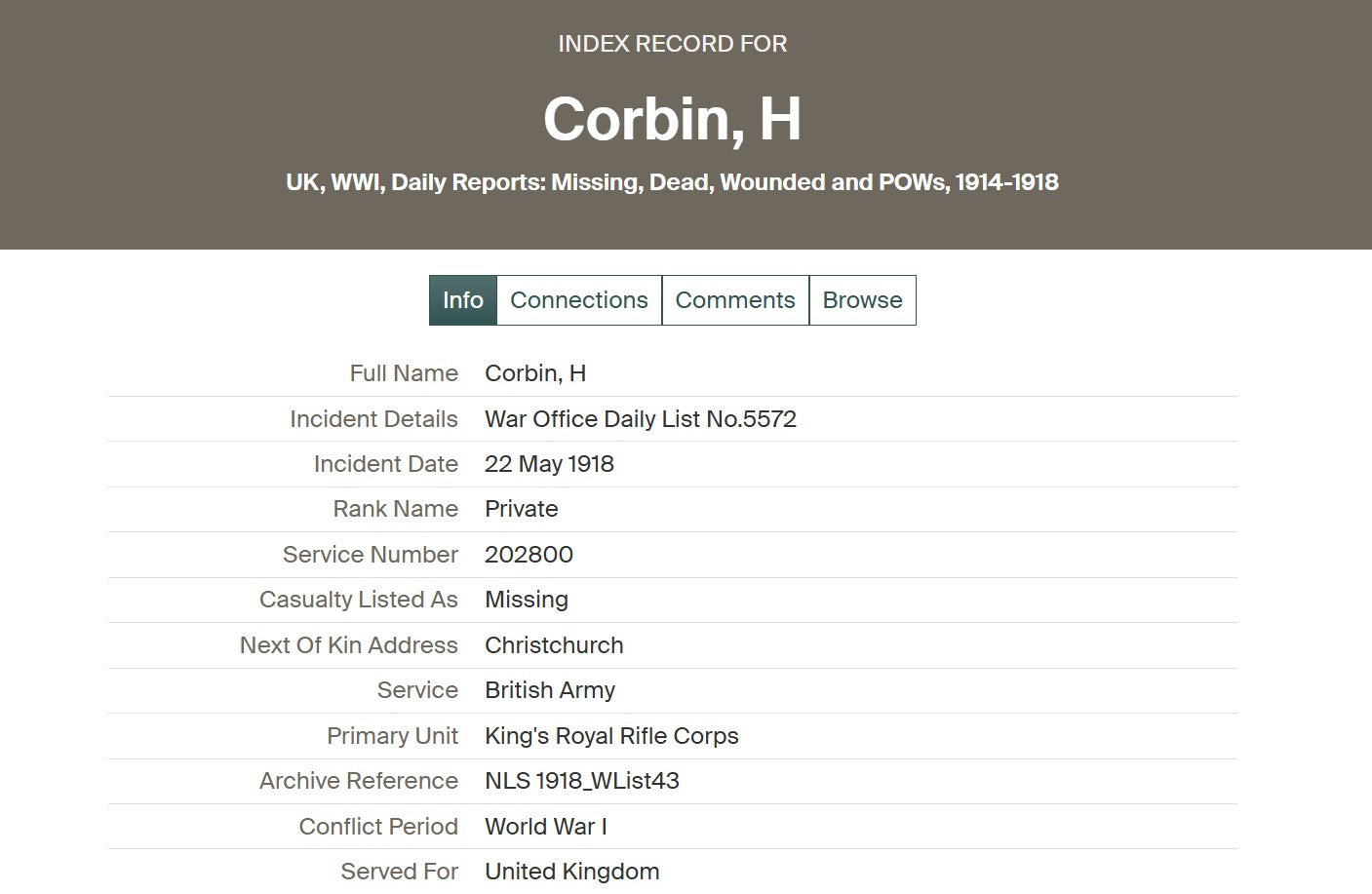Image resolution: width=1372 pixels, height=894 pixels.
Task: Click the unit King's Royal Rifle Corps
Action: tap(611, 736)
